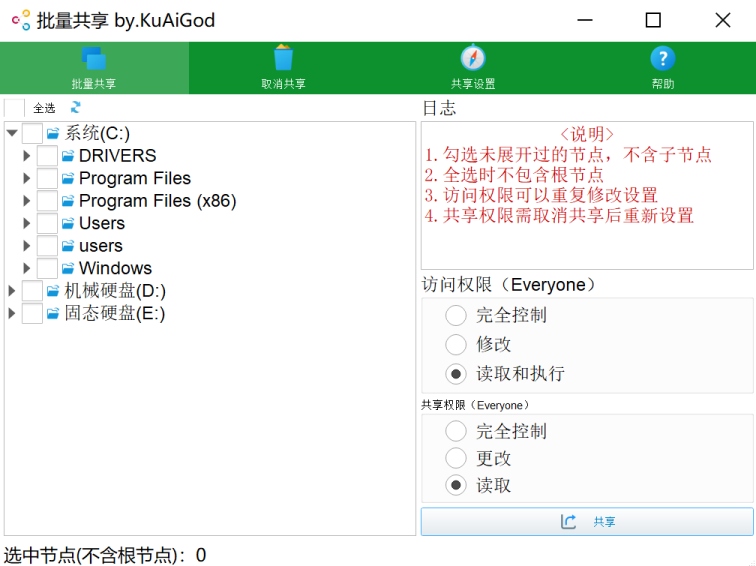This screenshot has height=566, width=756.
Task: Select the 读取 share permission
Action: coord(478,485)
